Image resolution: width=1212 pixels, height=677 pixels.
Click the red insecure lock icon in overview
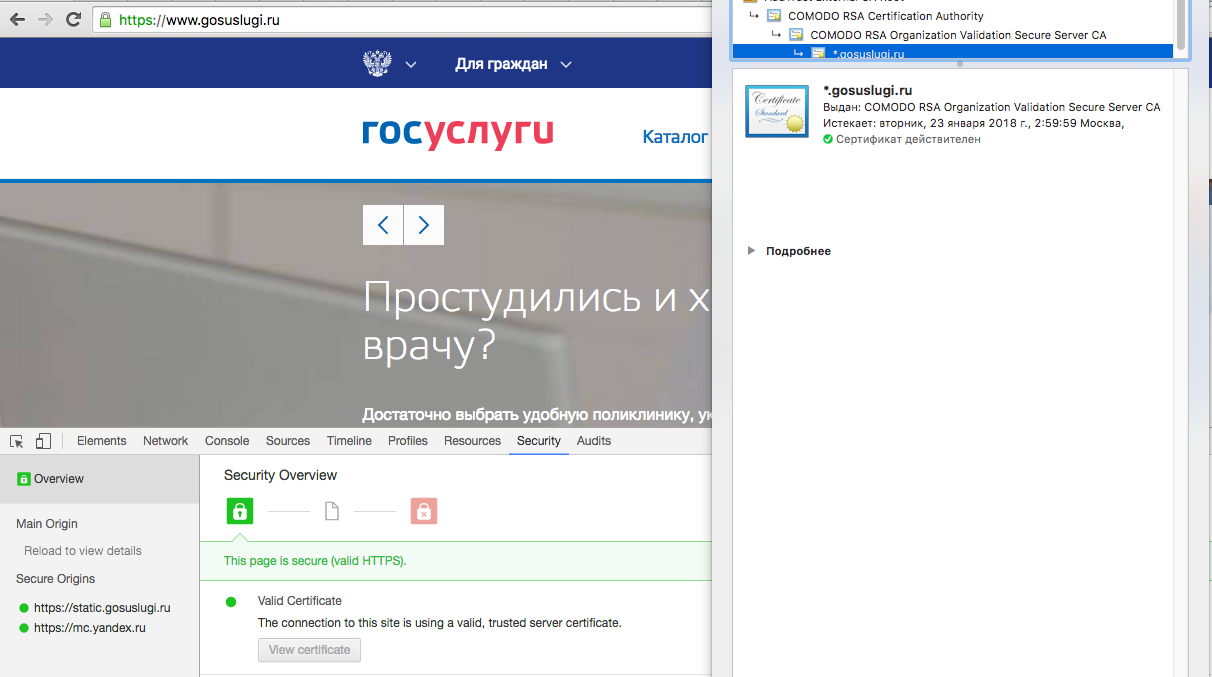click(x=424, y=512)
